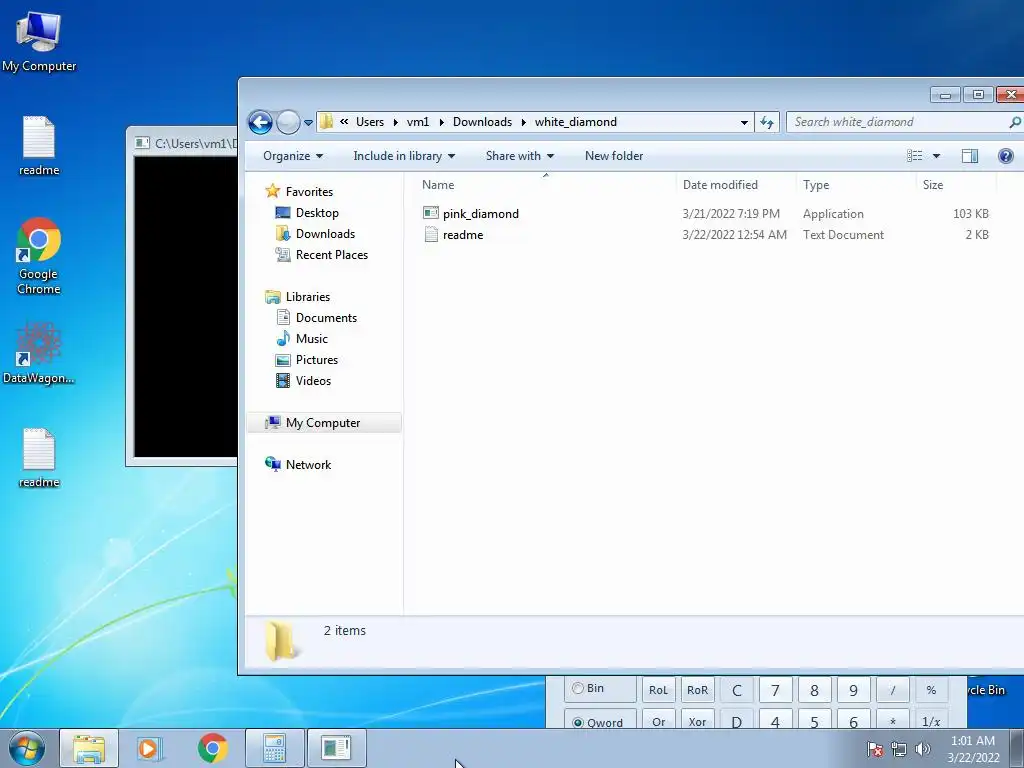Screen dimensions: 1024x768
Task: Click digit 8 in Calculator
Action: click(x=814, y=690)
